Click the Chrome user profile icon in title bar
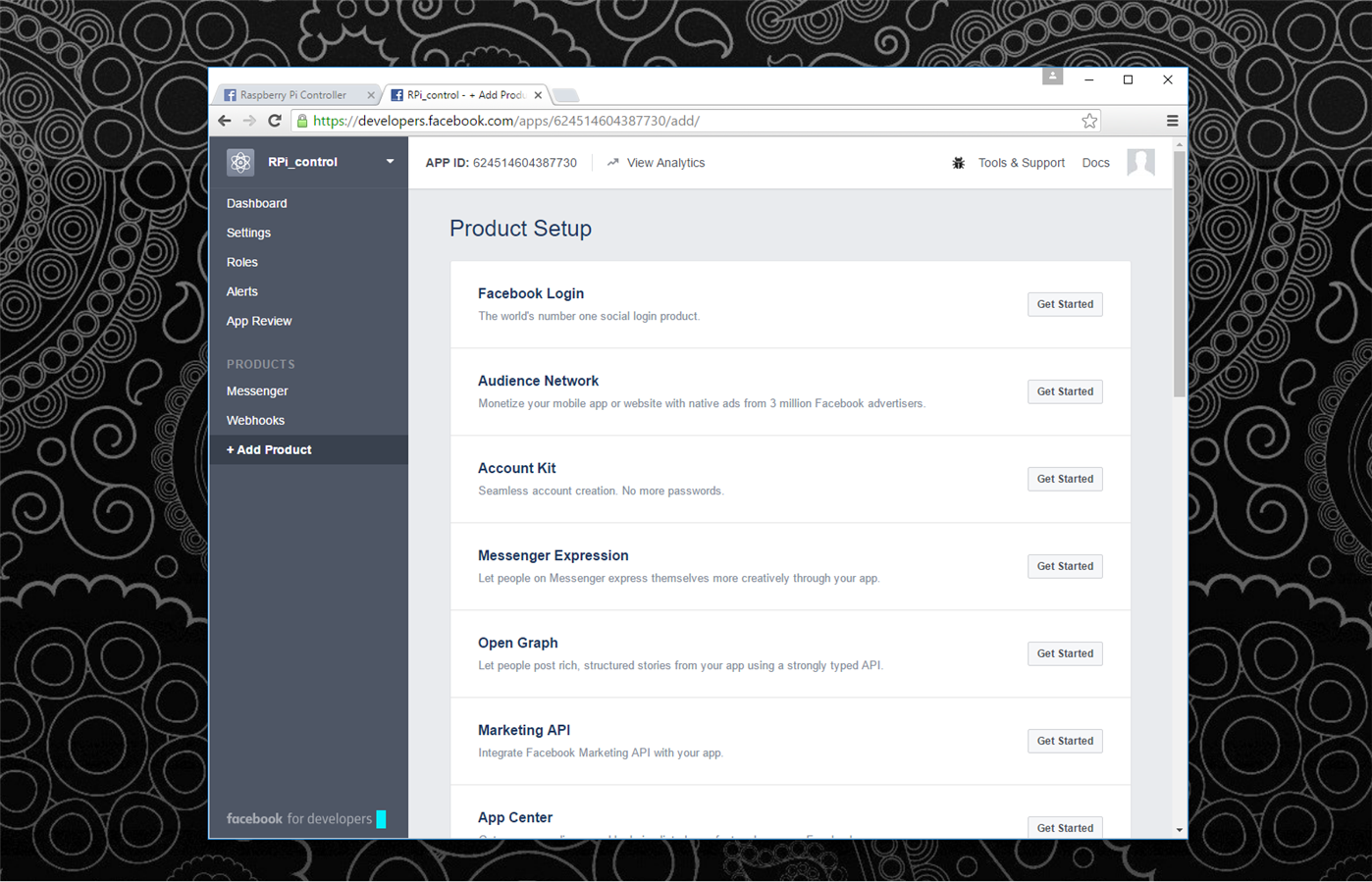Viewport: 1372px width, 882px height. pyautogui.click(x=1052, y=76)
